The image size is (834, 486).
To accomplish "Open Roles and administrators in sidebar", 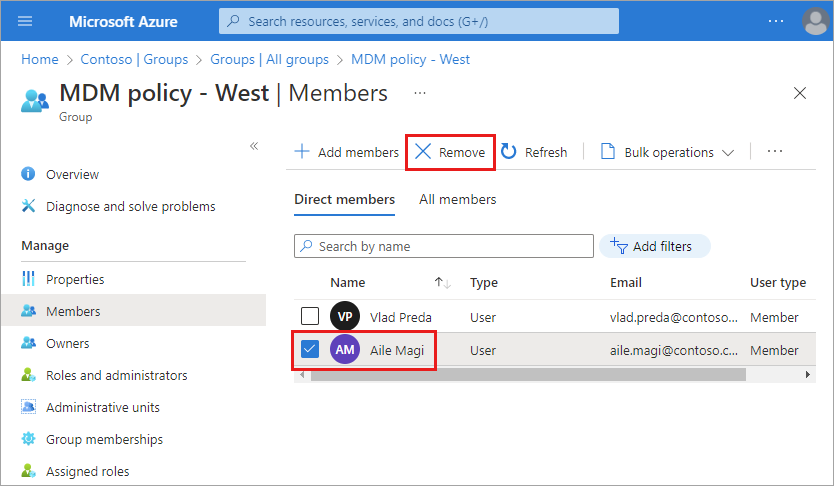I will [x=116, y=375].
